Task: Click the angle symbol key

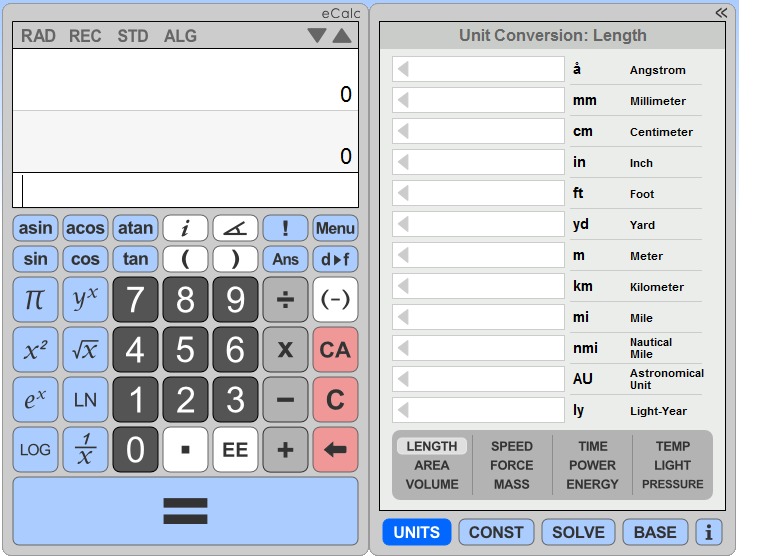Action: click(235, 228)
